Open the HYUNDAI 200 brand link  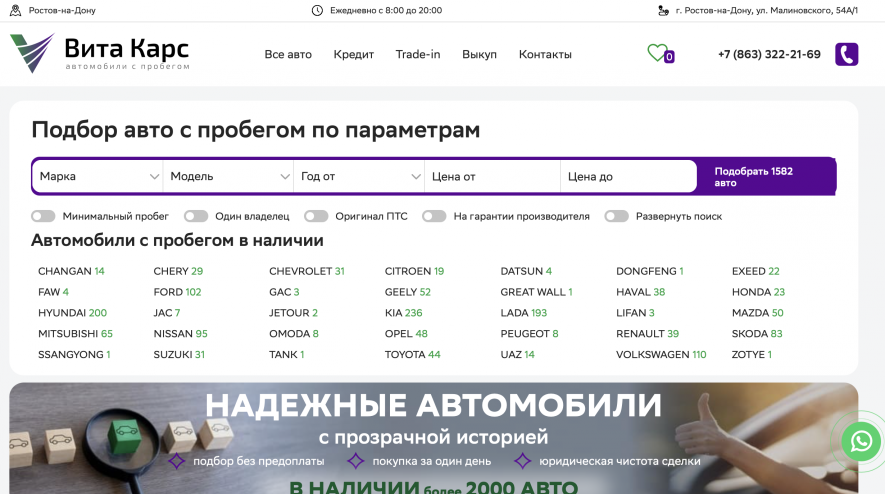click(x=72, y=313)
